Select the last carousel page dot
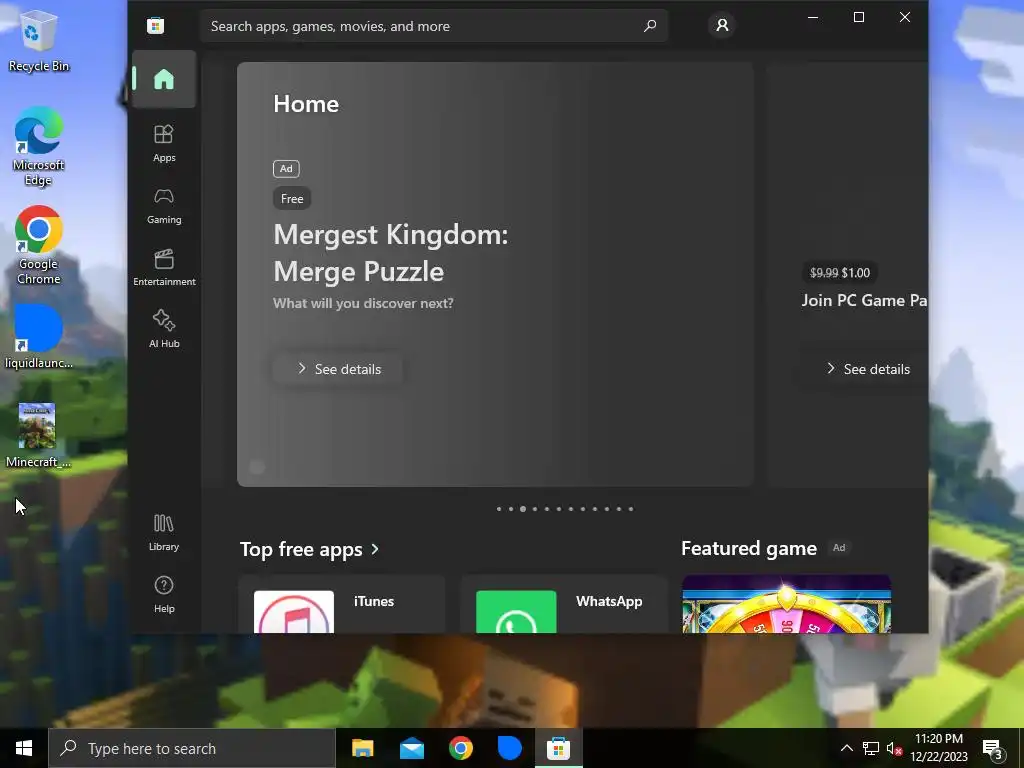Image resolution: width=1024 pixels, height=768 pixels. 631,509
